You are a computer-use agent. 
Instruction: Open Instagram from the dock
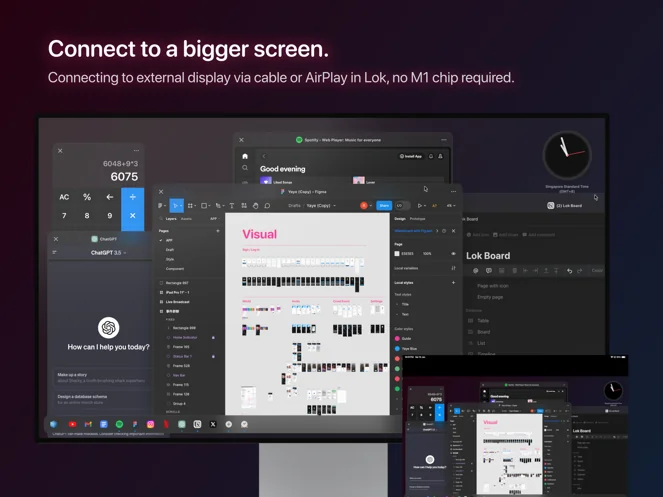pyautogui.click(x=151, y=424)
